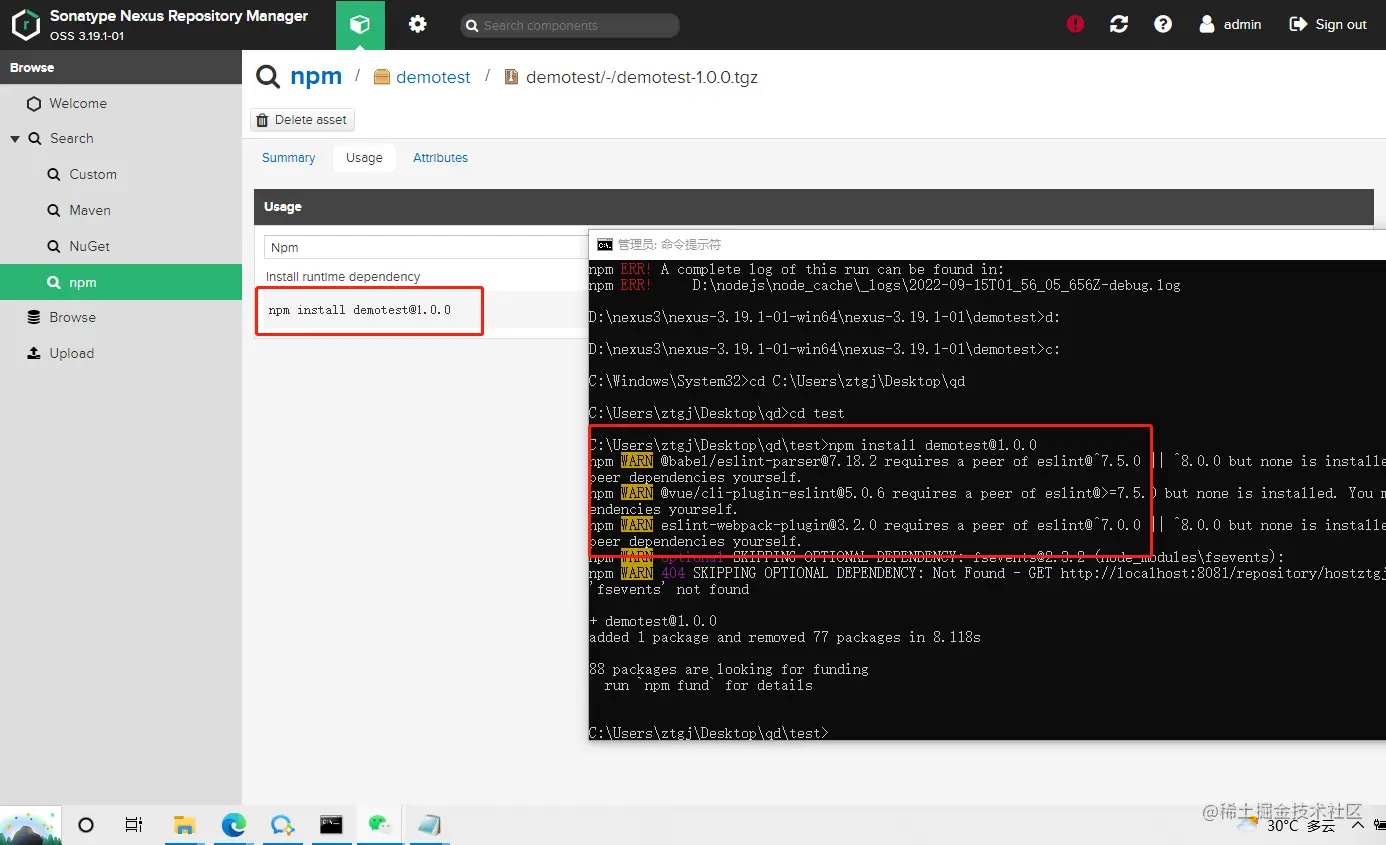Screen dimensions: 1386x845
Task: Click the '@vue/cli-plugin-eslint@5.0.6' warning line
Action: click(x=987, y=493)
